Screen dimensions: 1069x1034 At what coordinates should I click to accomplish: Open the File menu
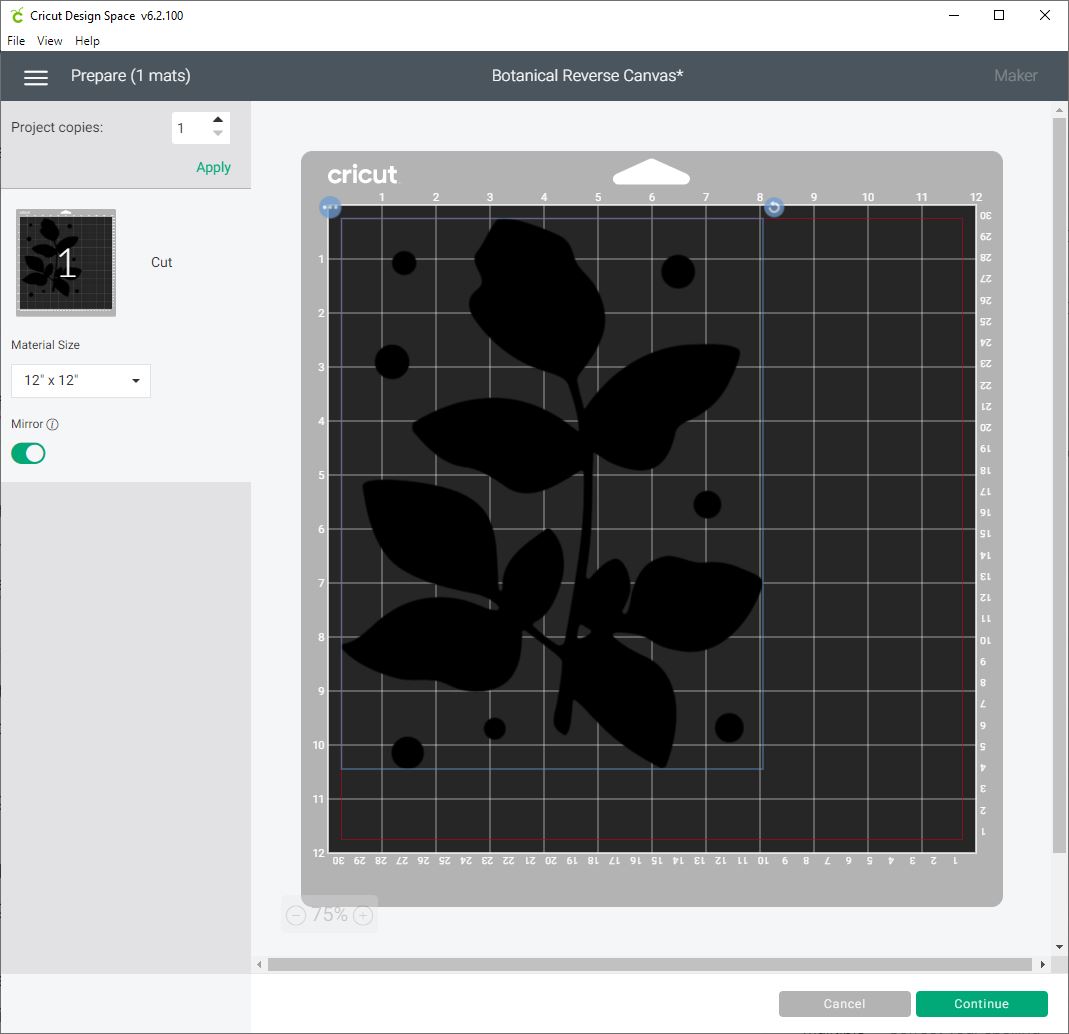pyautogui.click(x=15, y=40)
